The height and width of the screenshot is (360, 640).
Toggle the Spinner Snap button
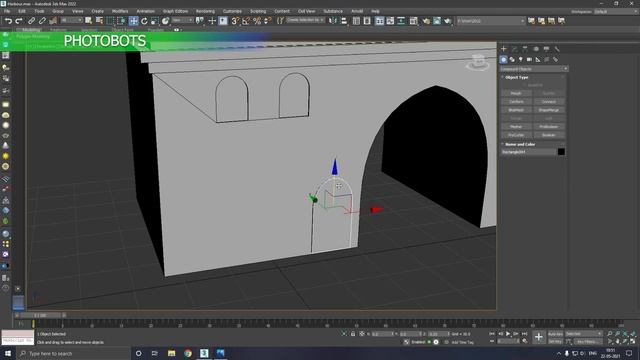(x=267, y=21)
